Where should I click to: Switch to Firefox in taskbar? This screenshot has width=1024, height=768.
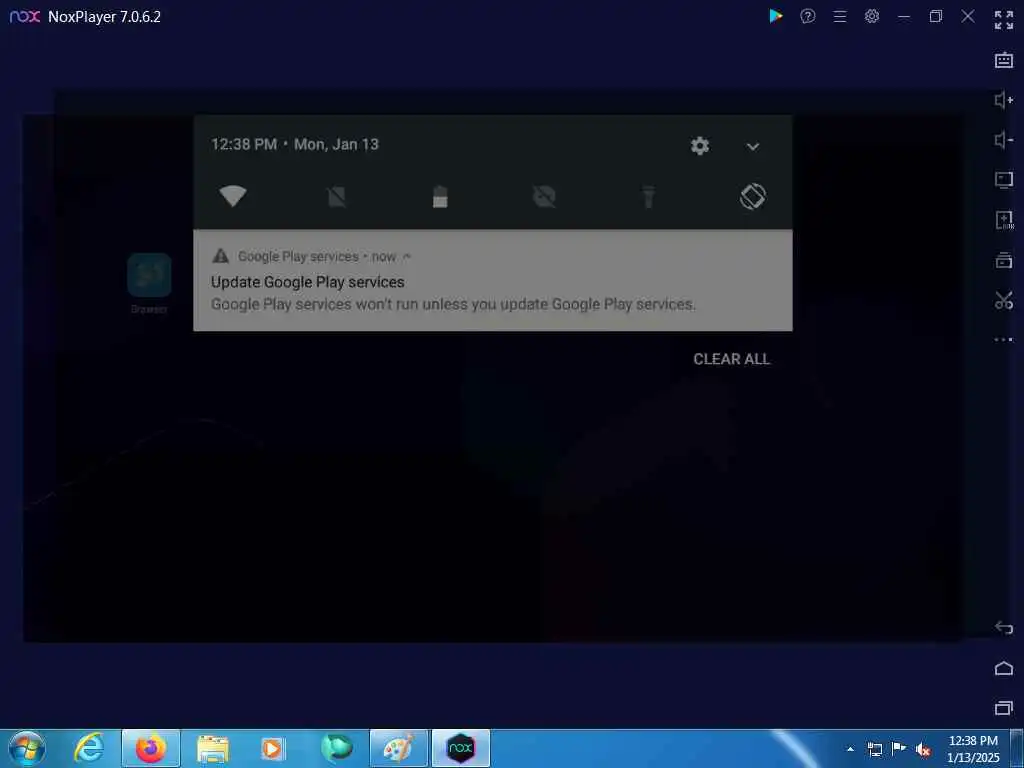pos(150,748)
